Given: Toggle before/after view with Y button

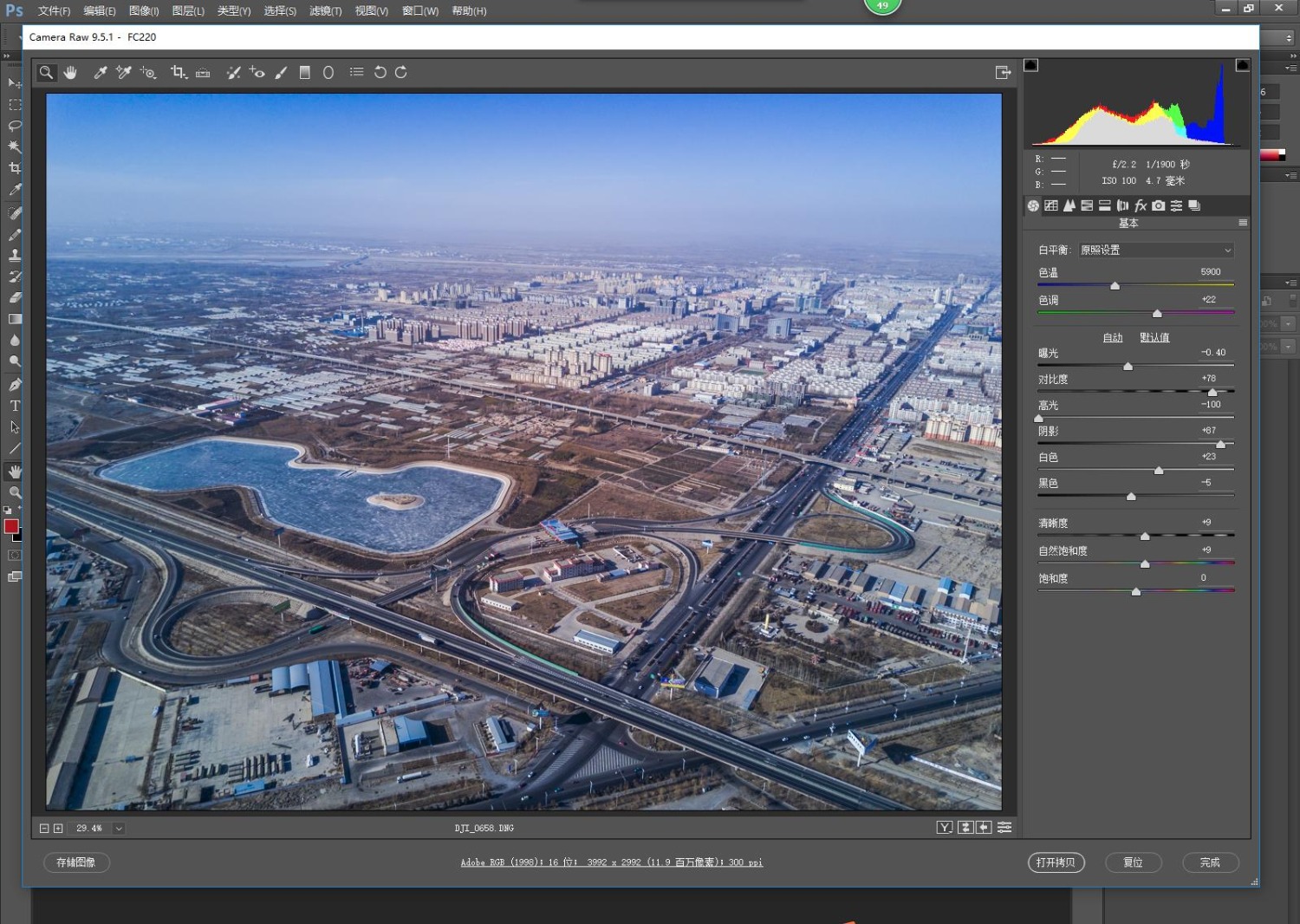Looking at the screenshot, I should pyautogui.click(x=945, y=828).
